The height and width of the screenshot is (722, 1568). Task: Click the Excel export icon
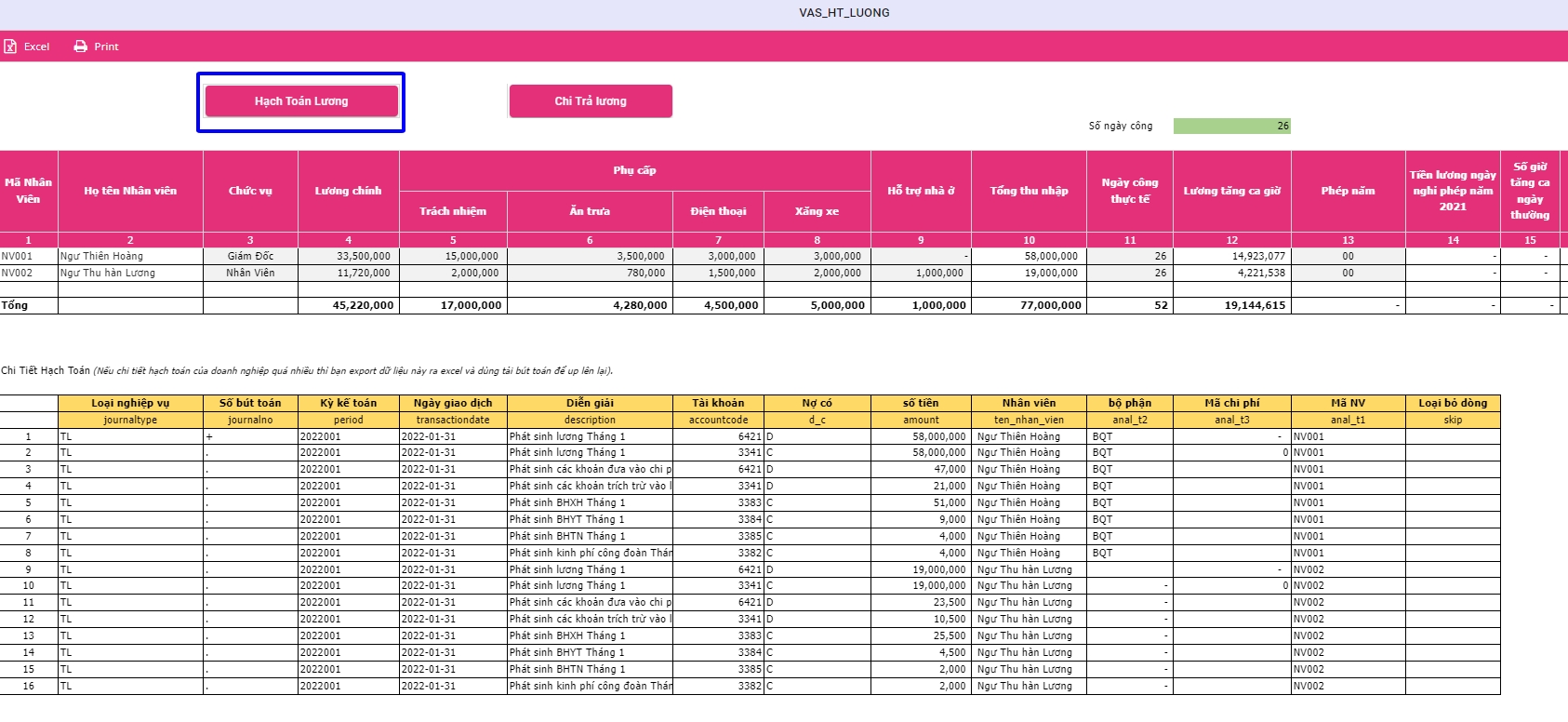pos(11,47)
